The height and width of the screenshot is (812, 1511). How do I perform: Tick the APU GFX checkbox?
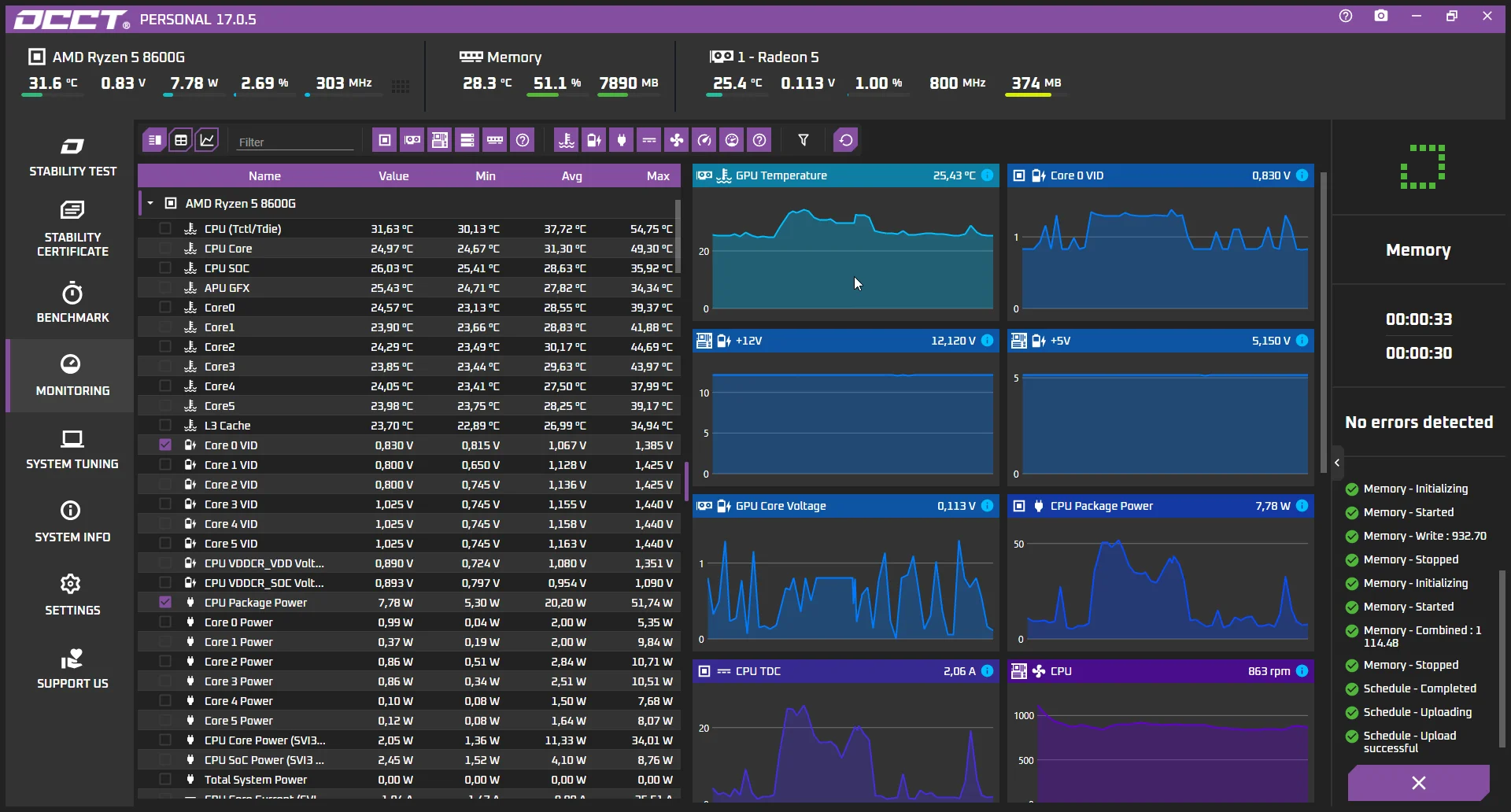coord(165,287)
